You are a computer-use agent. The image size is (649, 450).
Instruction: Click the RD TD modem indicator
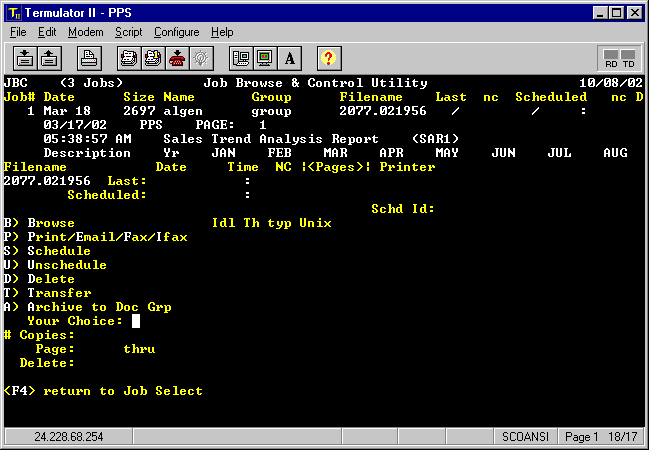(620, 58)
